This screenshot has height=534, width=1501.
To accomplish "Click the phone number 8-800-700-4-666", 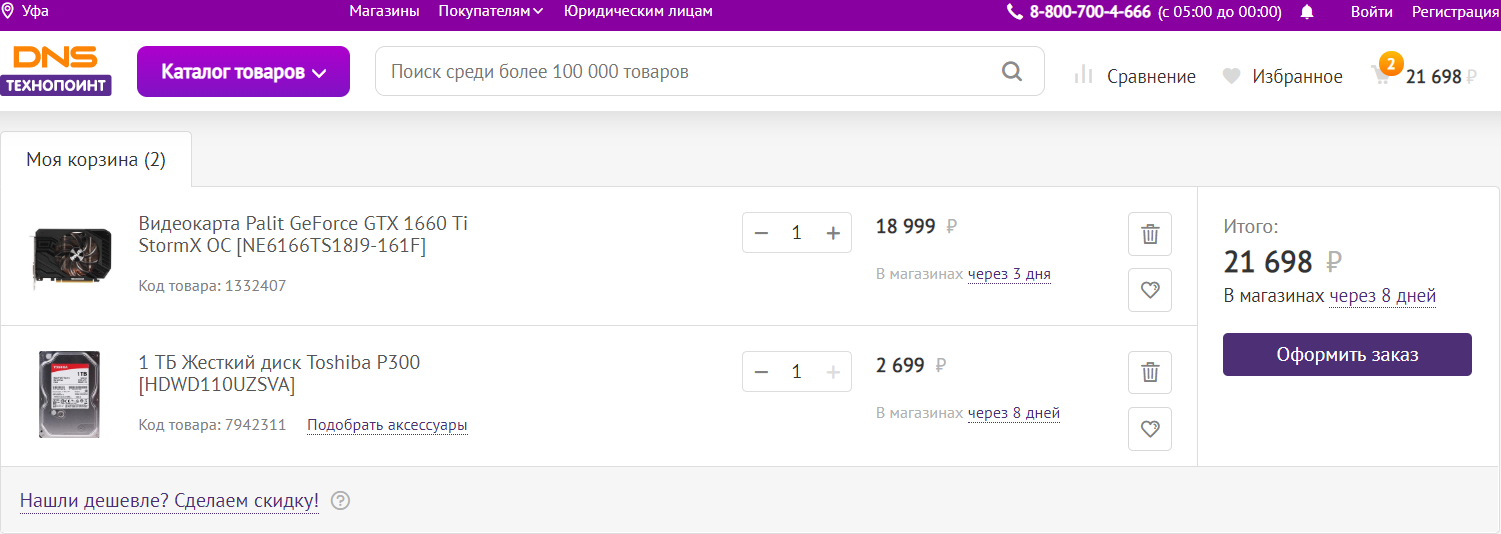I will (x=1090, y=12).
